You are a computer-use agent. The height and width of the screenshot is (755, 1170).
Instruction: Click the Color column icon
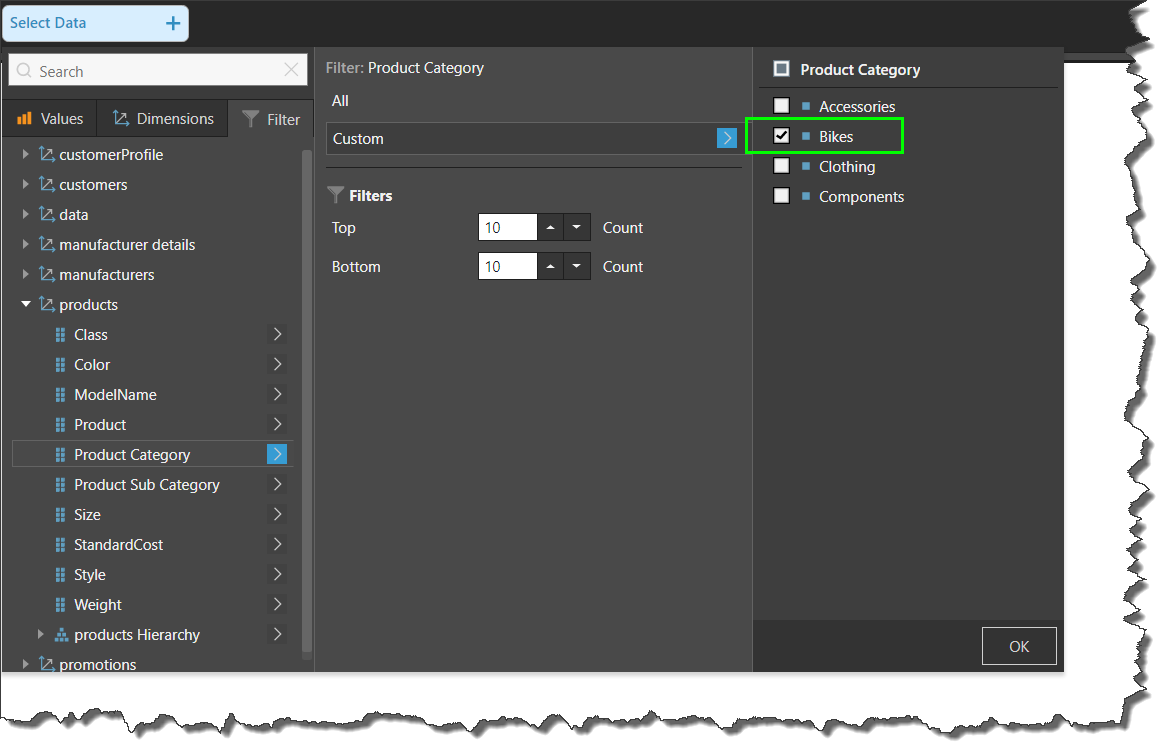point(60,365)
